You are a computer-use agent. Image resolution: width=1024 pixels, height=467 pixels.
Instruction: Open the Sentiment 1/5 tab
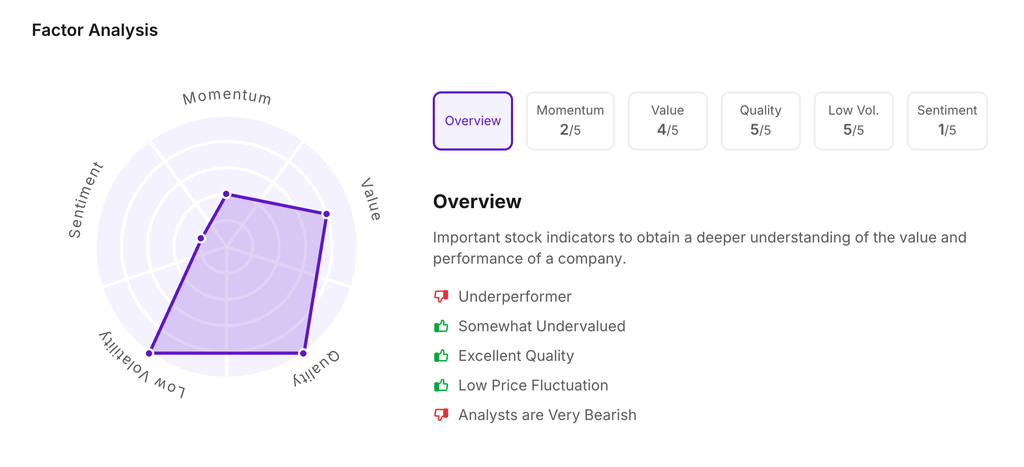click(x=947, y=121)
